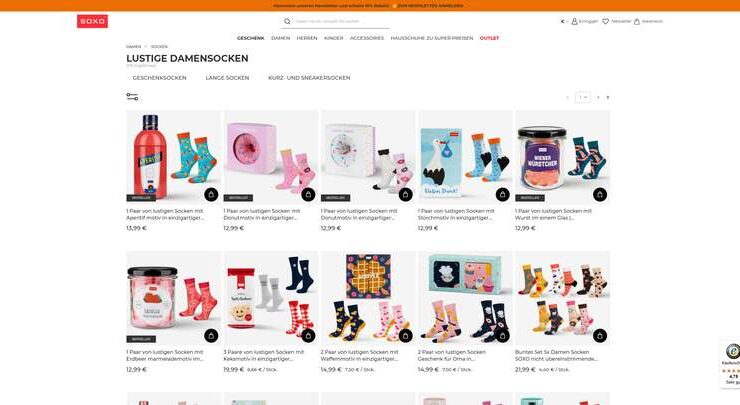Open the page number dropdown
Viewport: 740px width, 405px height.
point(583,97)
